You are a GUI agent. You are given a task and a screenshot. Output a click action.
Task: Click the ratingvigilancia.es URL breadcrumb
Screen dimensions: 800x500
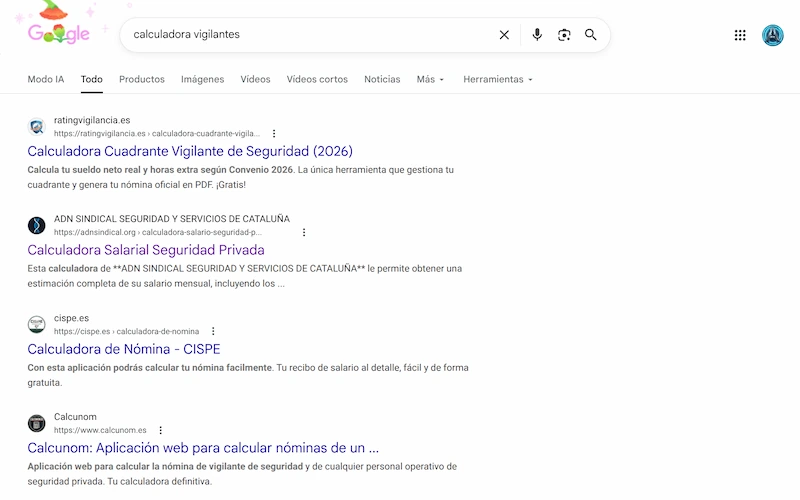157,134
